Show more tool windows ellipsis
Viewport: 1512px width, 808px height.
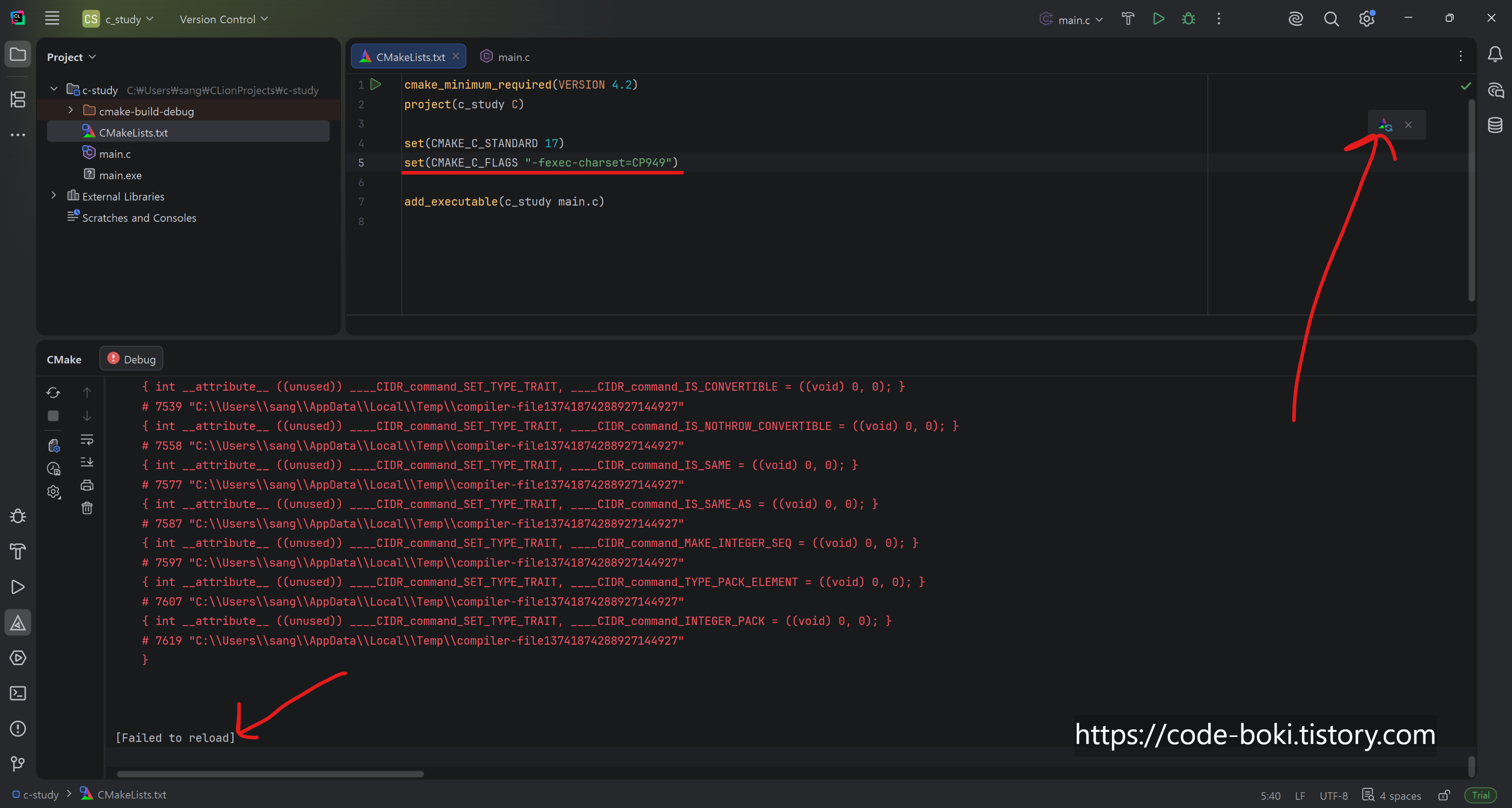pos(18,135)
